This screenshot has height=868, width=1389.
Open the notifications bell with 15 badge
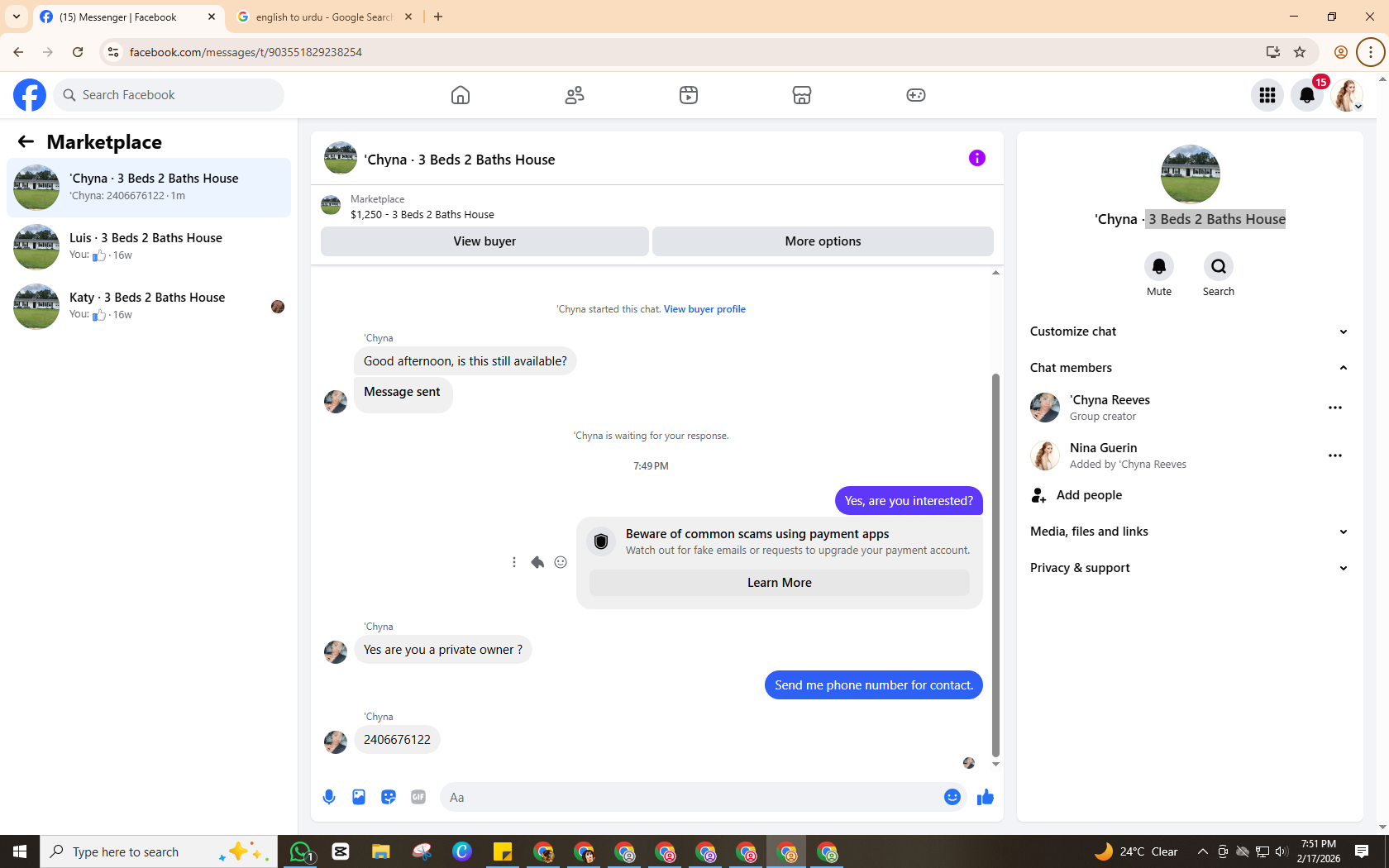1307,95
